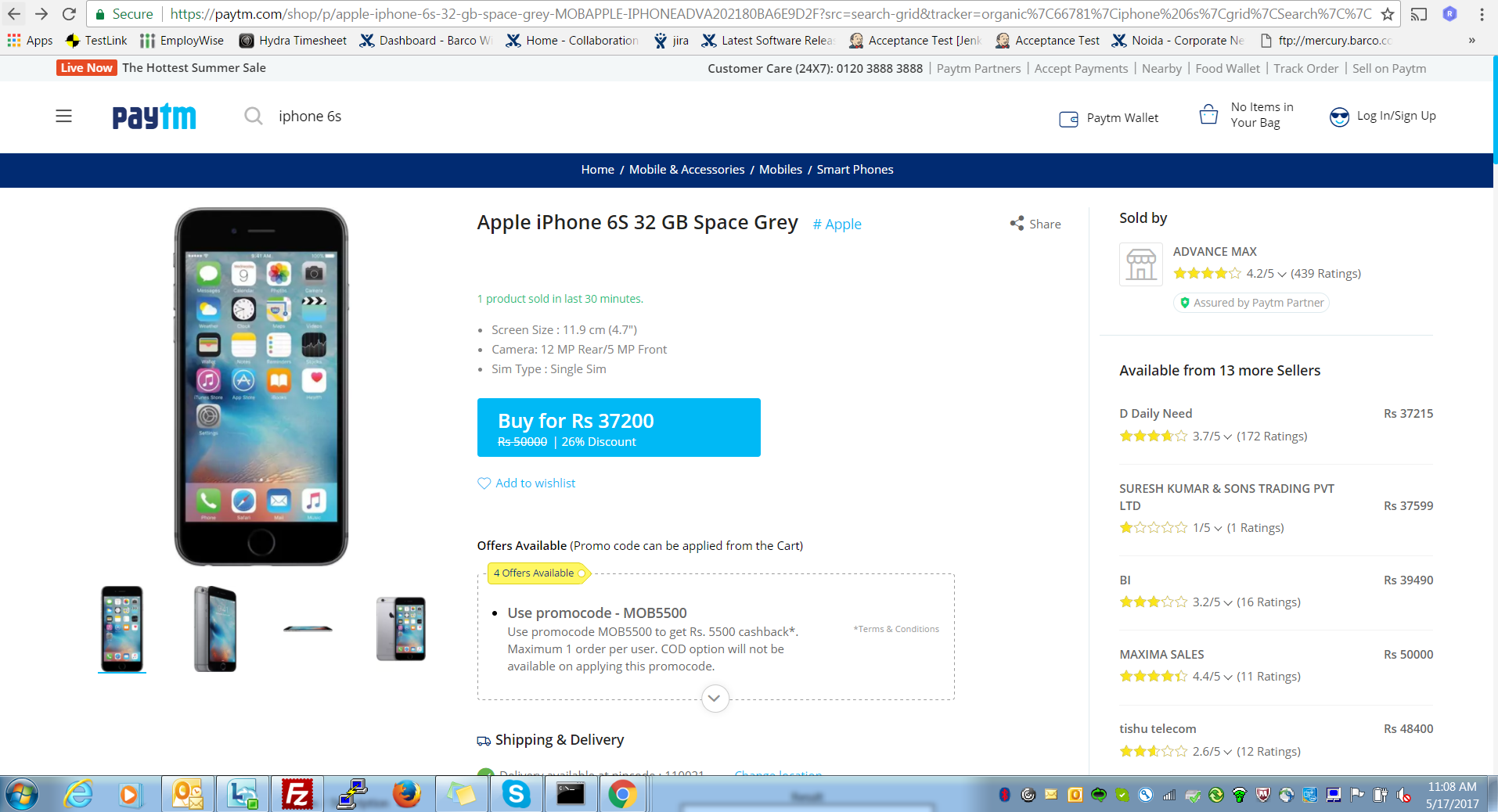Select MAXIMA SALES seller name

coord(1161,655)
